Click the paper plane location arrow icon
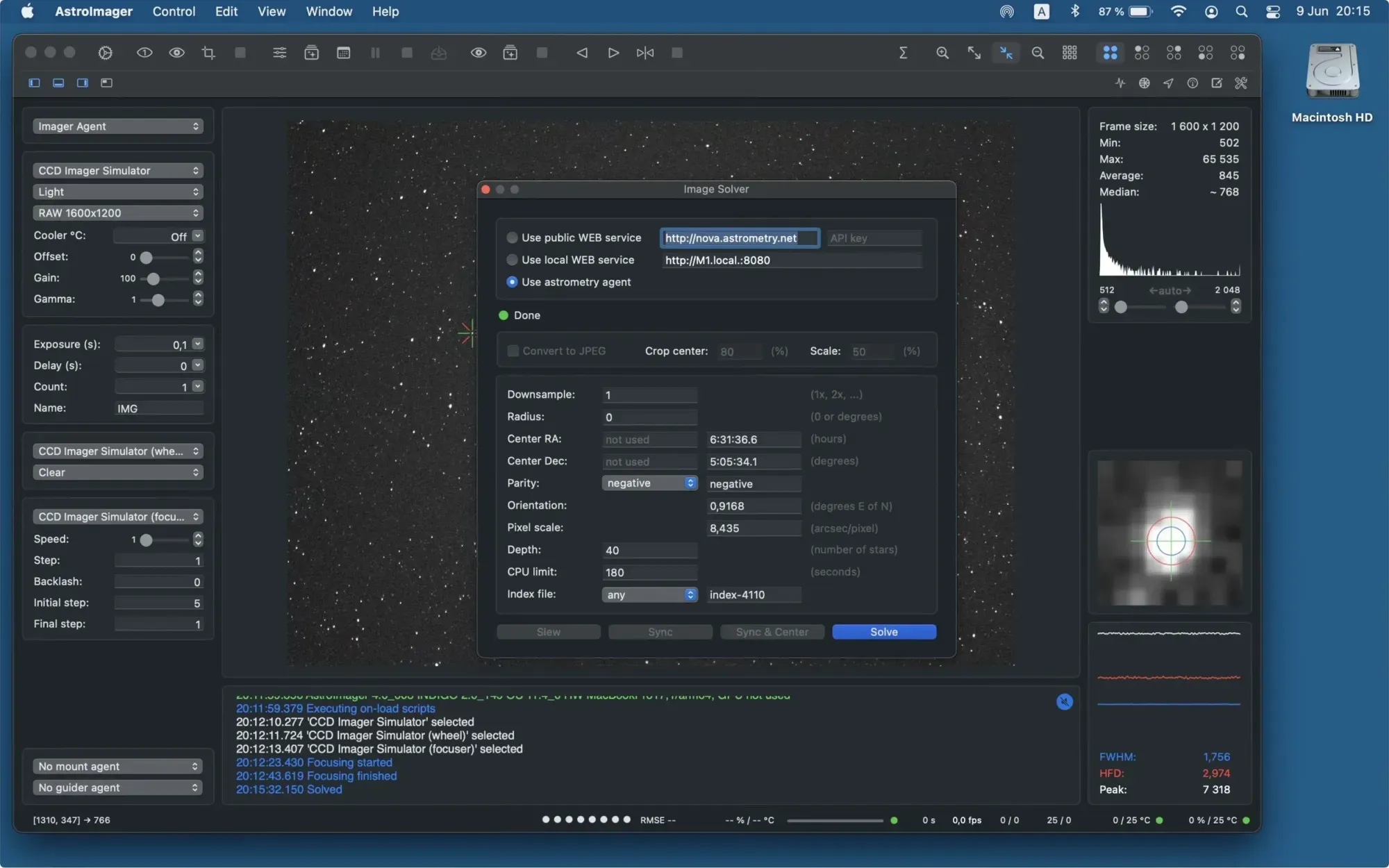This screenshot has height=868, width=1389. tap(1168, 83)
